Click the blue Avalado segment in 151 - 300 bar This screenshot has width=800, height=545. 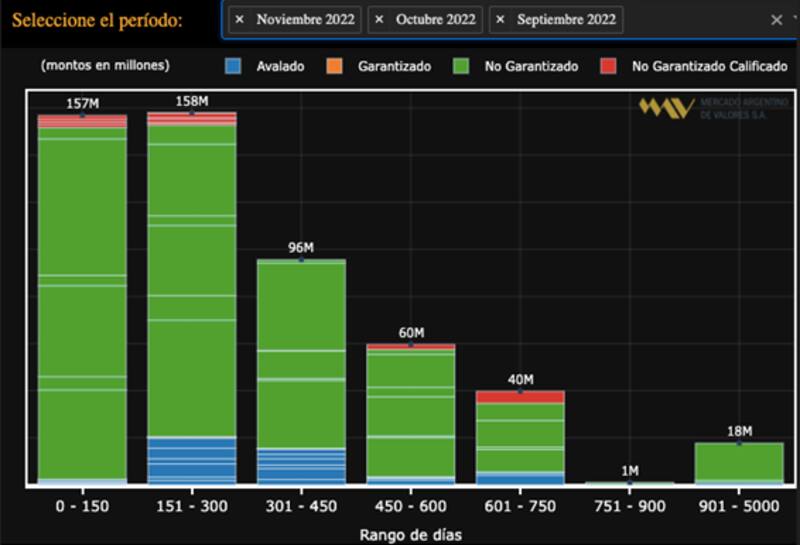tap(192, 460)
